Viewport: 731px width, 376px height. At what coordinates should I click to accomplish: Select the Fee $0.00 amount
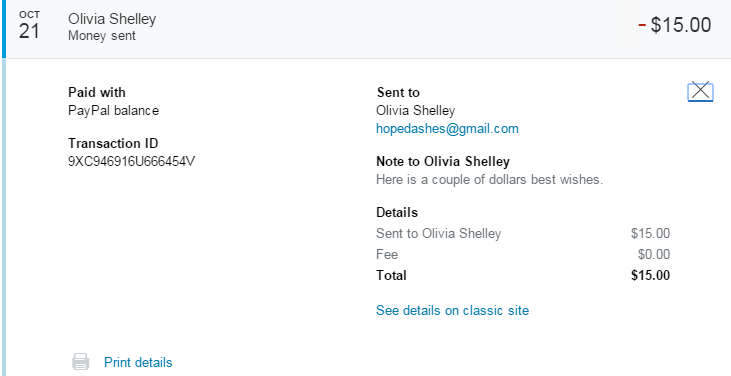654,254
